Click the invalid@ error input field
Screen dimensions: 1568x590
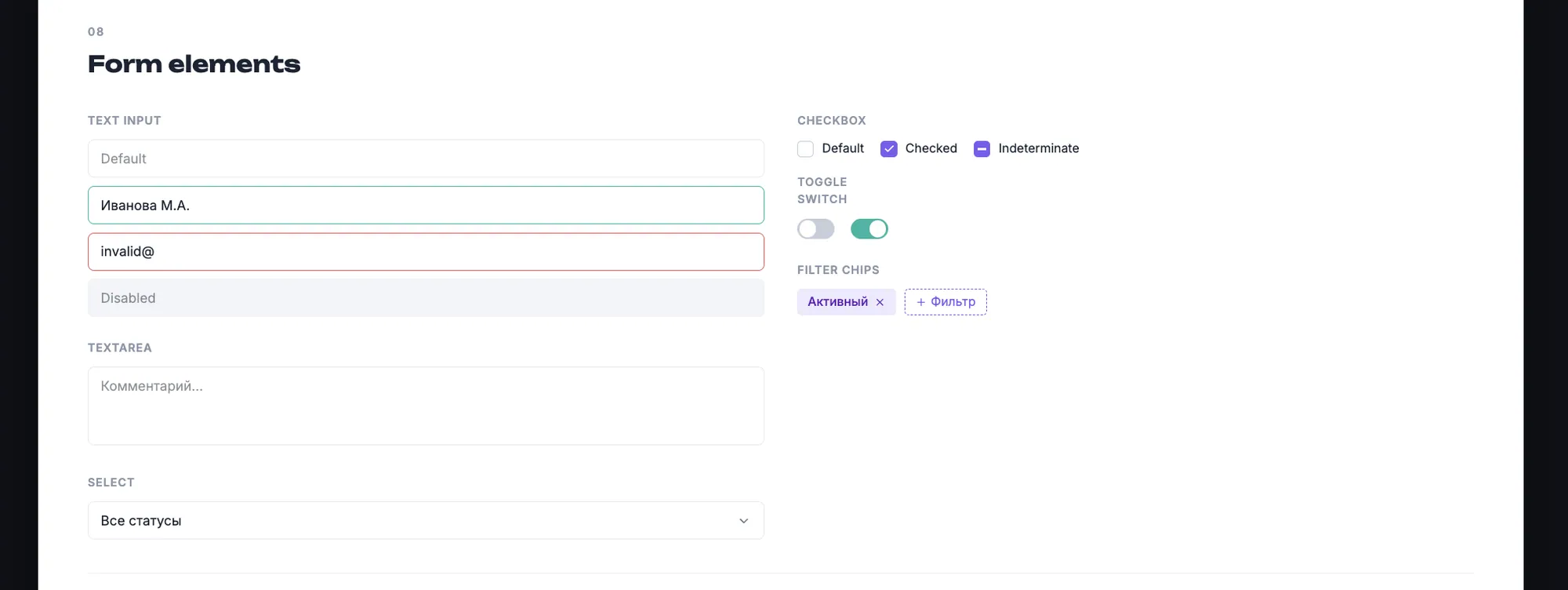(x=426, y=252)
